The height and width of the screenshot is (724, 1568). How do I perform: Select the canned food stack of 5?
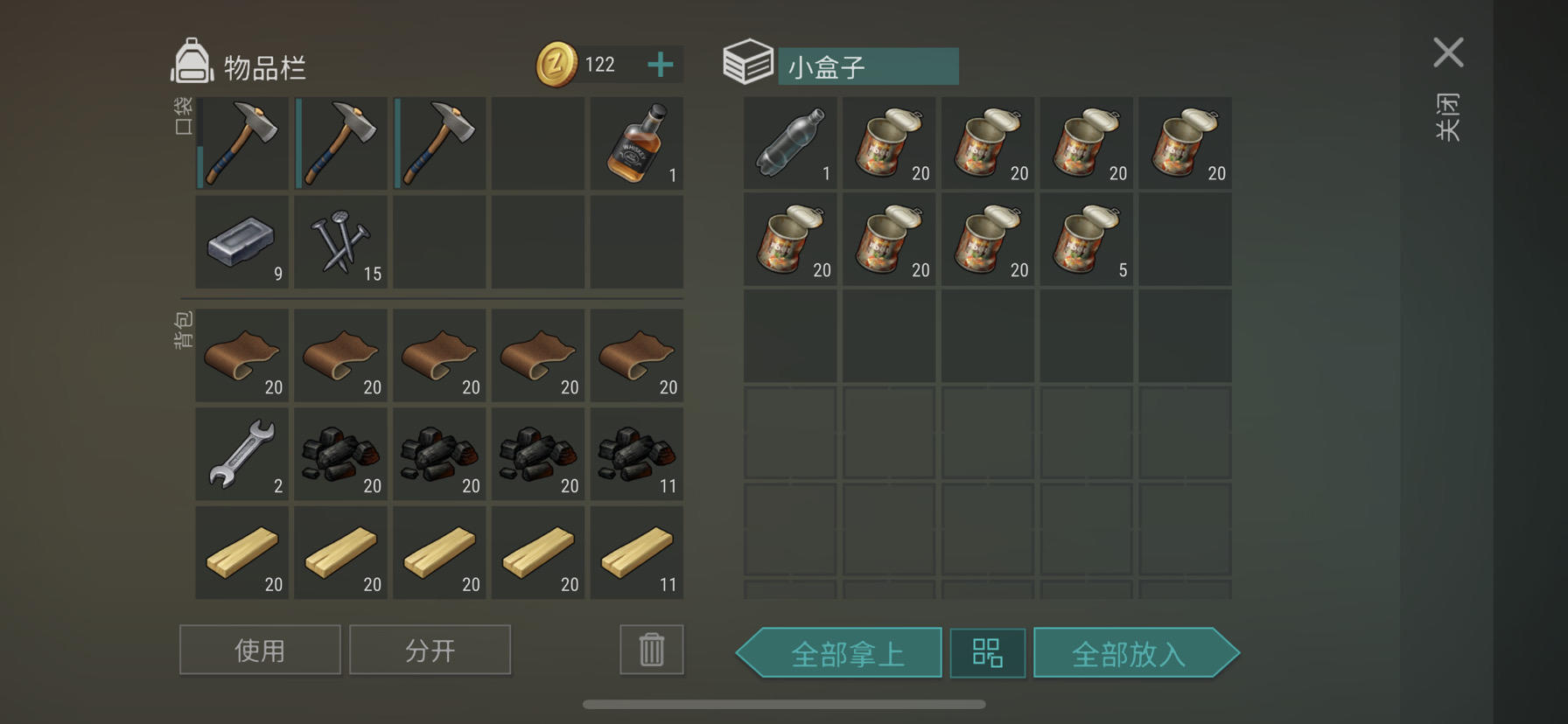[1087, 239]
